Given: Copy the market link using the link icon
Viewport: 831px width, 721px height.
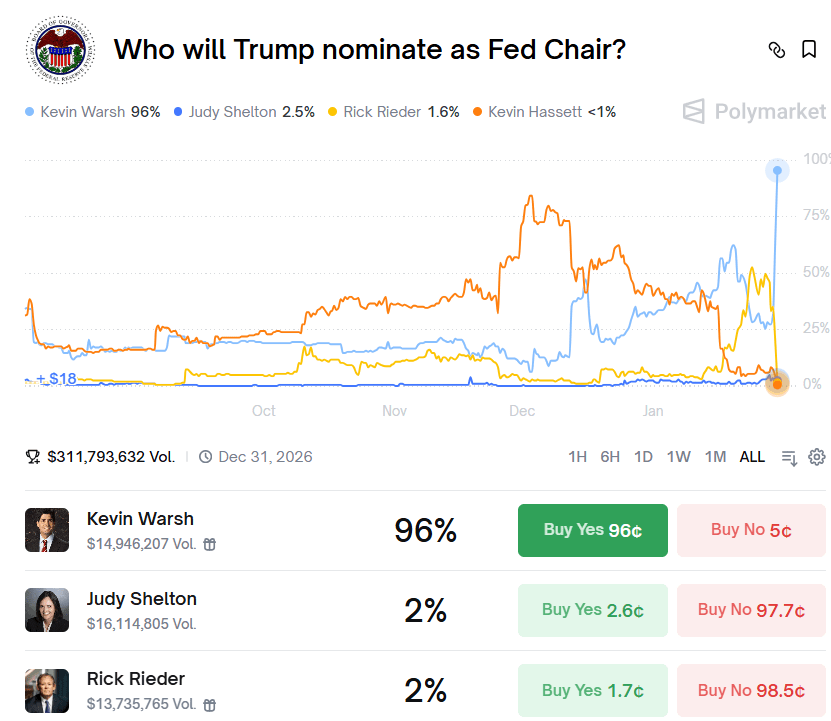Looking at the screenshot, I should point(777,48).
